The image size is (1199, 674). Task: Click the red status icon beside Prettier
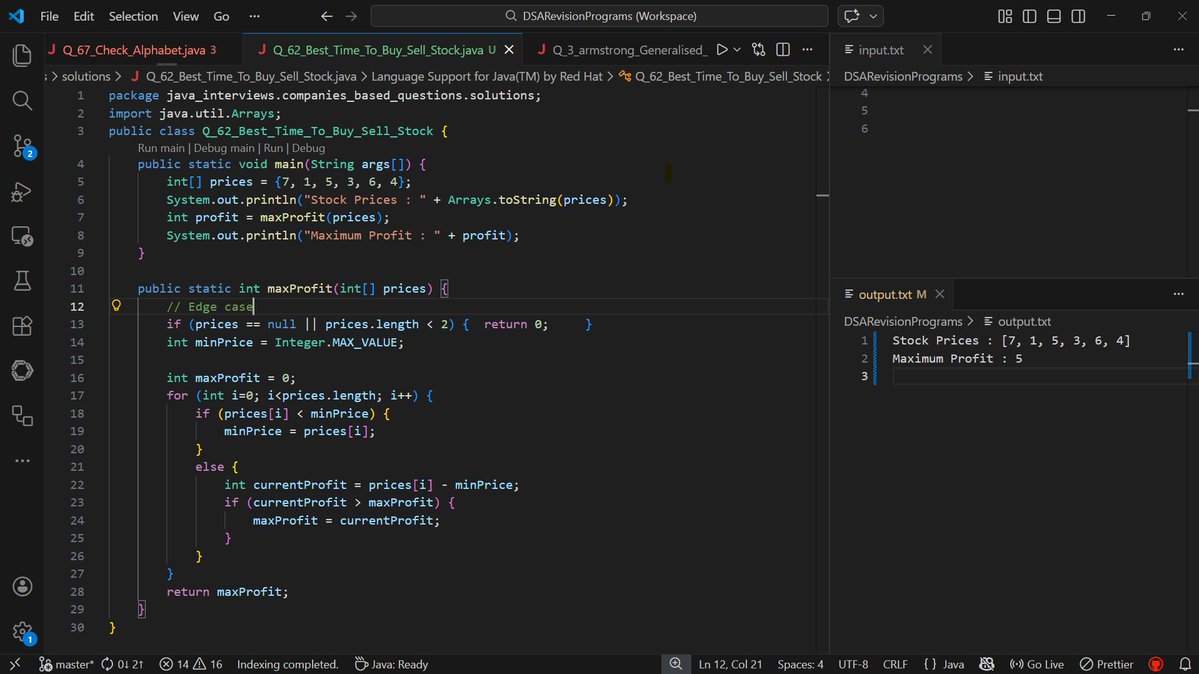coord(1155,664)
